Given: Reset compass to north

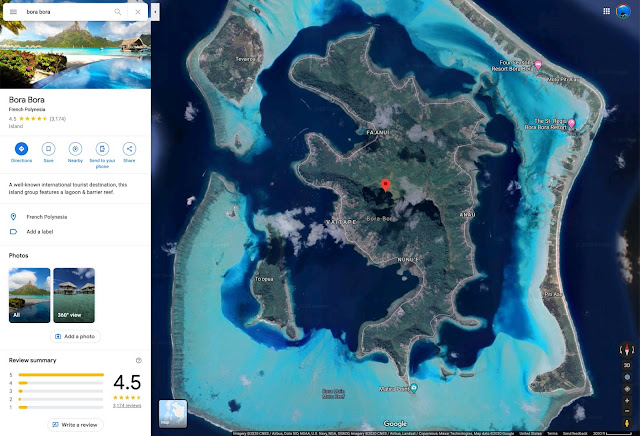Looking at the screenshot, I should pyautogui.click(x=627, y=350).
